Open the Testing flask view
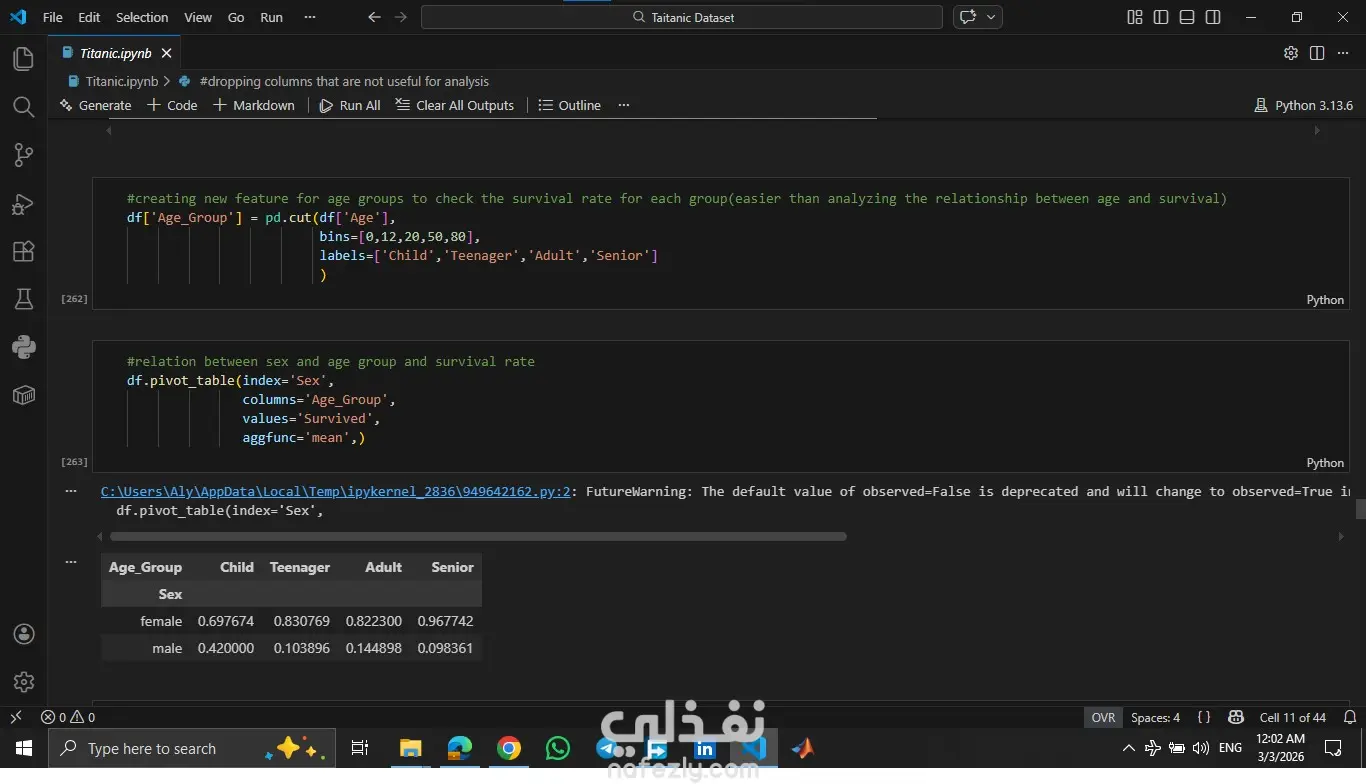 [x=23, y=299]
